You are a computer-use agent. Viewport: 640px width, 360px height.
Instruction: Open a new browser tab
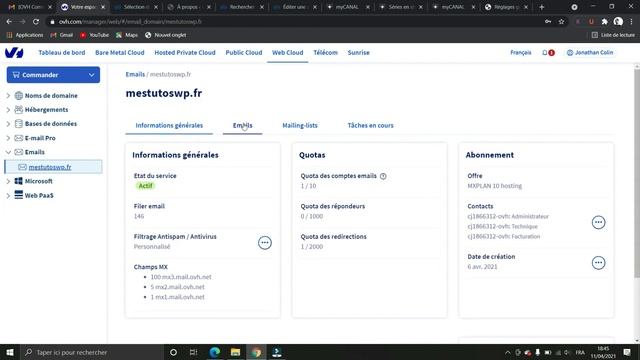click(542, 7)
